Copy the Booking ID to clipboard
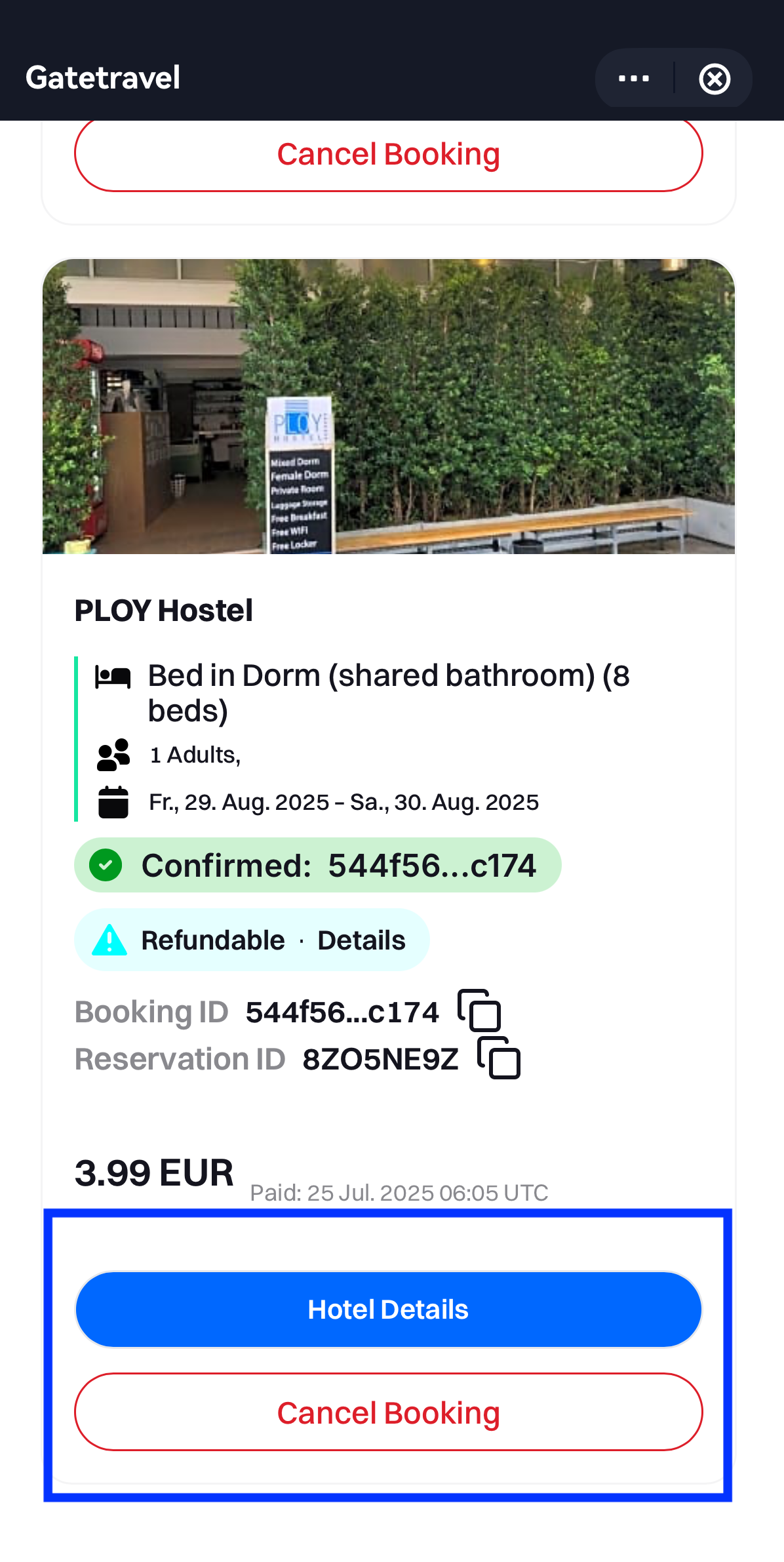Screen dimensions: 784x1562 [479, 1011]
